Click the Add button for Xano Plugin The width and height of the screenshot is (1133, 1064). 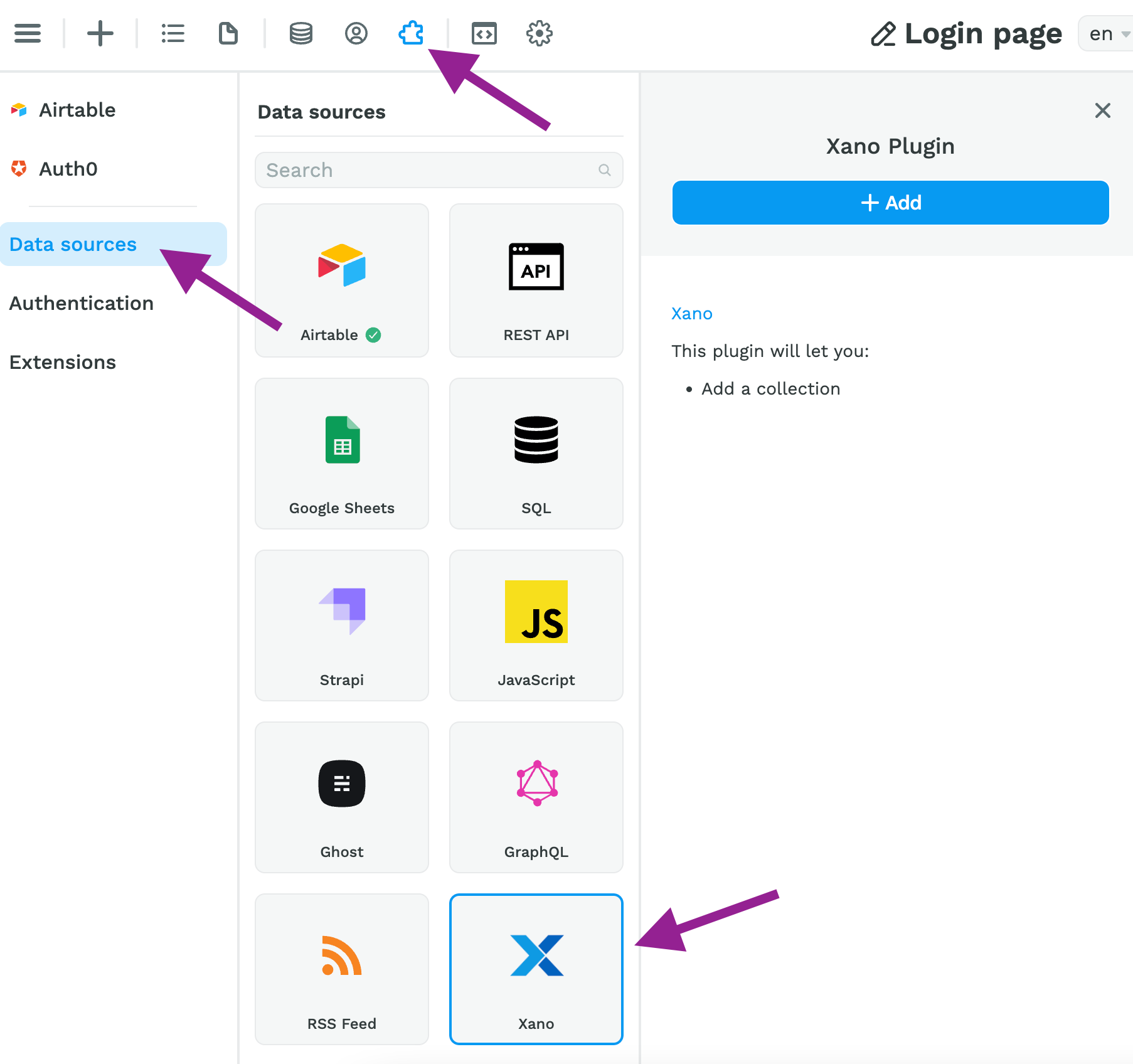(x=891, y=203)
